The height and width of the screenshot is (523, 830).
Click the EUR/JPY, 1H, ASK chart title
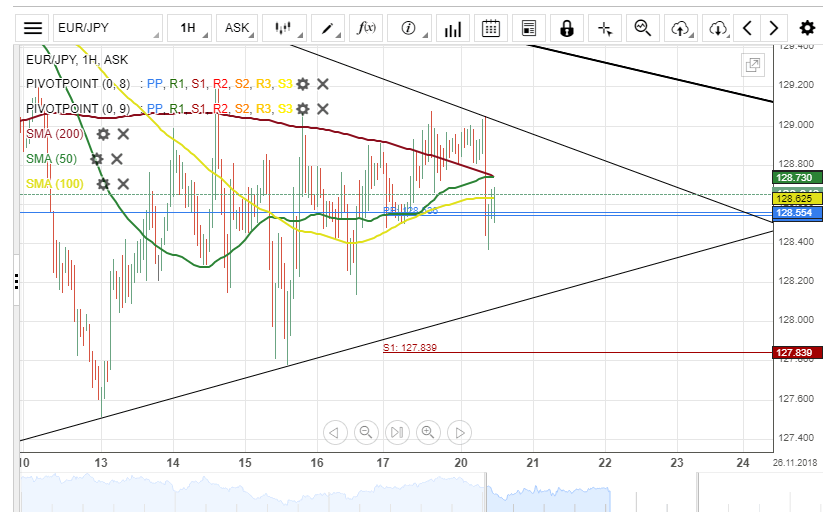[x=77, y=60]
